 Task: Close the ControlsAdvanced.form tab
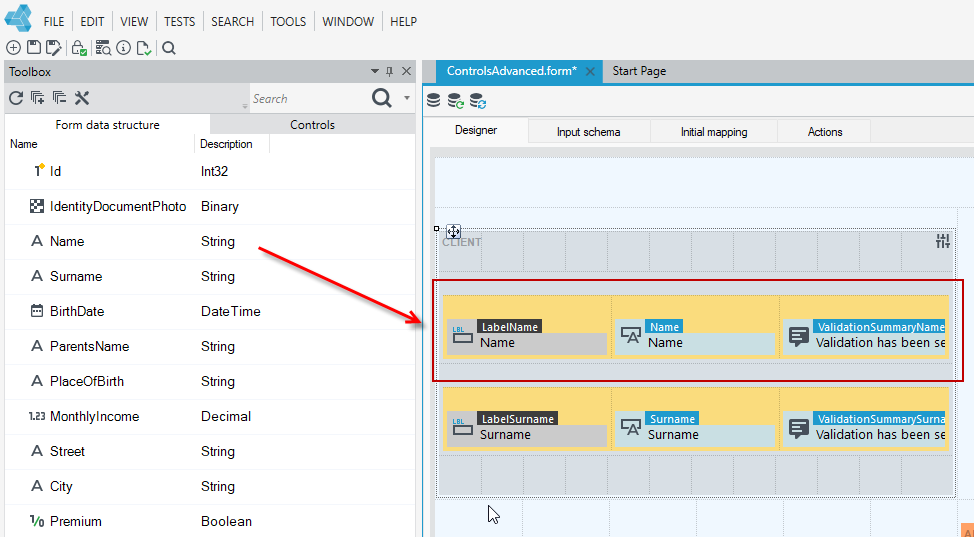tap(590, 71)
